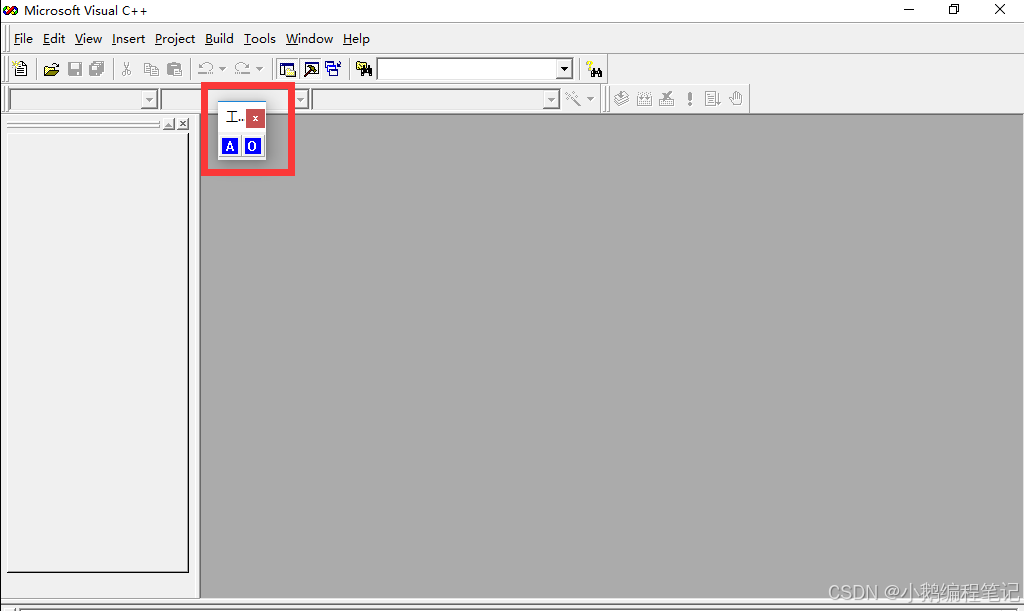Open the Window menu
Image resolution: width=1024 pixels, height=611 pixels.
(309, 39)
